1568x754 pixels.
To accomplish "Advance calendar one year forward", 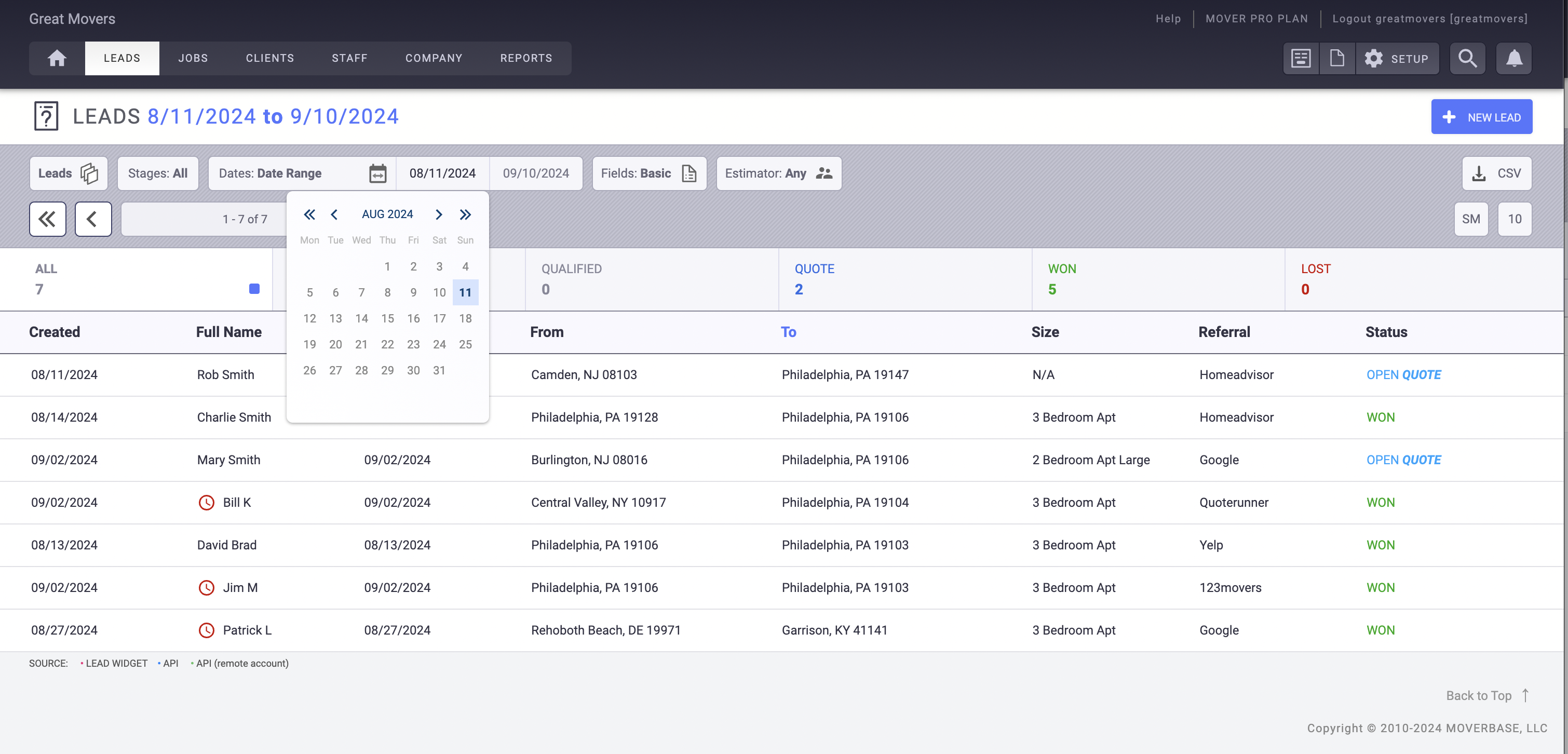I will [x=465, y=214].
